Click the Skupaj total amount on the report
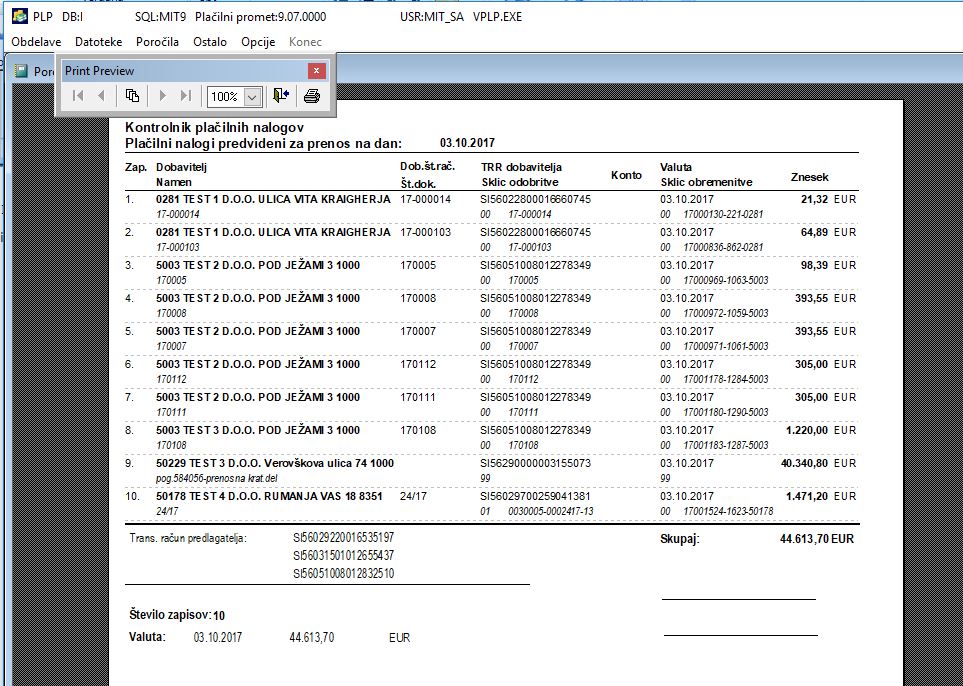The height and width of the screenshot is (686, 963). click(x=817, y=539)
